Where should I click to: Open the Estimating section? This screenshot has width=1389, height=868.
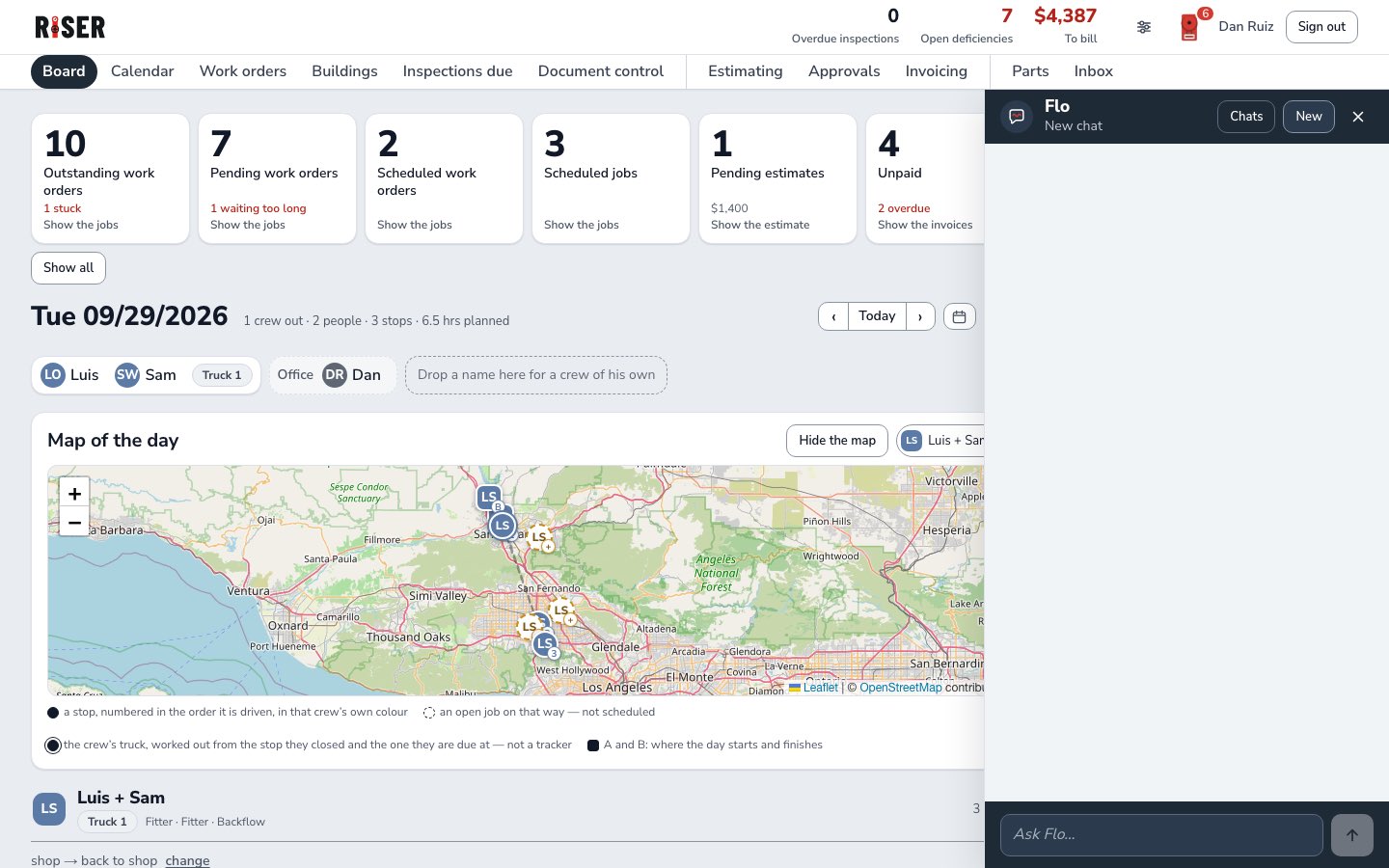pyautogui.click(x=746, y=71)
